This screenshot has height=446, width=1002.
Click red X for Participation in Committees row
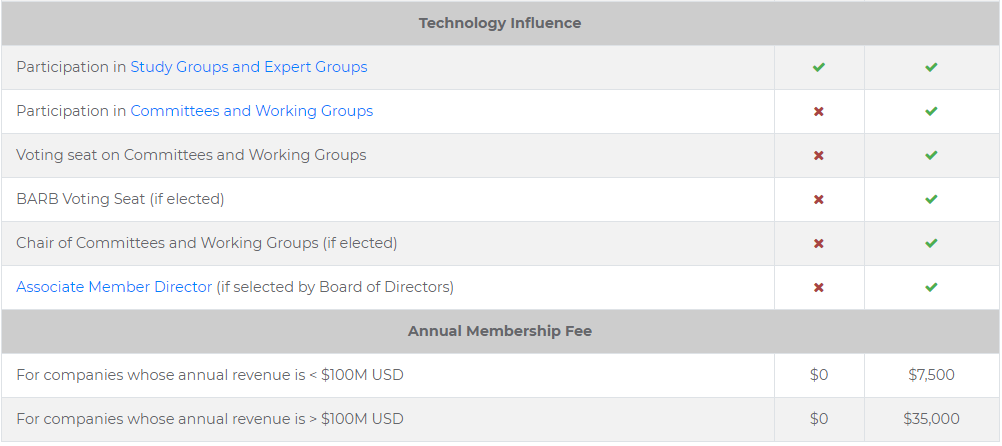coord(819,111)
